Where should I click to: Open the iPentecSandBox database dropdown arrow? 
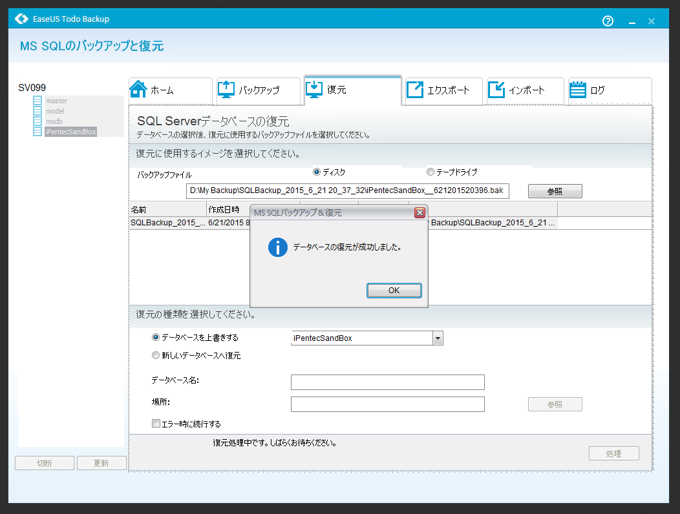pyautogui.click(x=438, y=338)
